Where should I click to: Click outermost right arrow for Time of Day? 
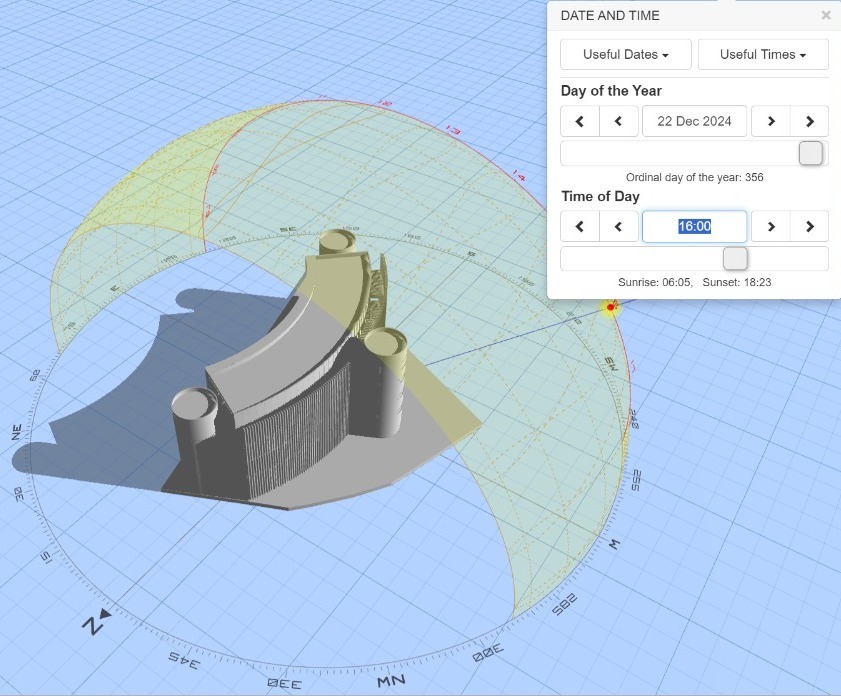[809, 226]
